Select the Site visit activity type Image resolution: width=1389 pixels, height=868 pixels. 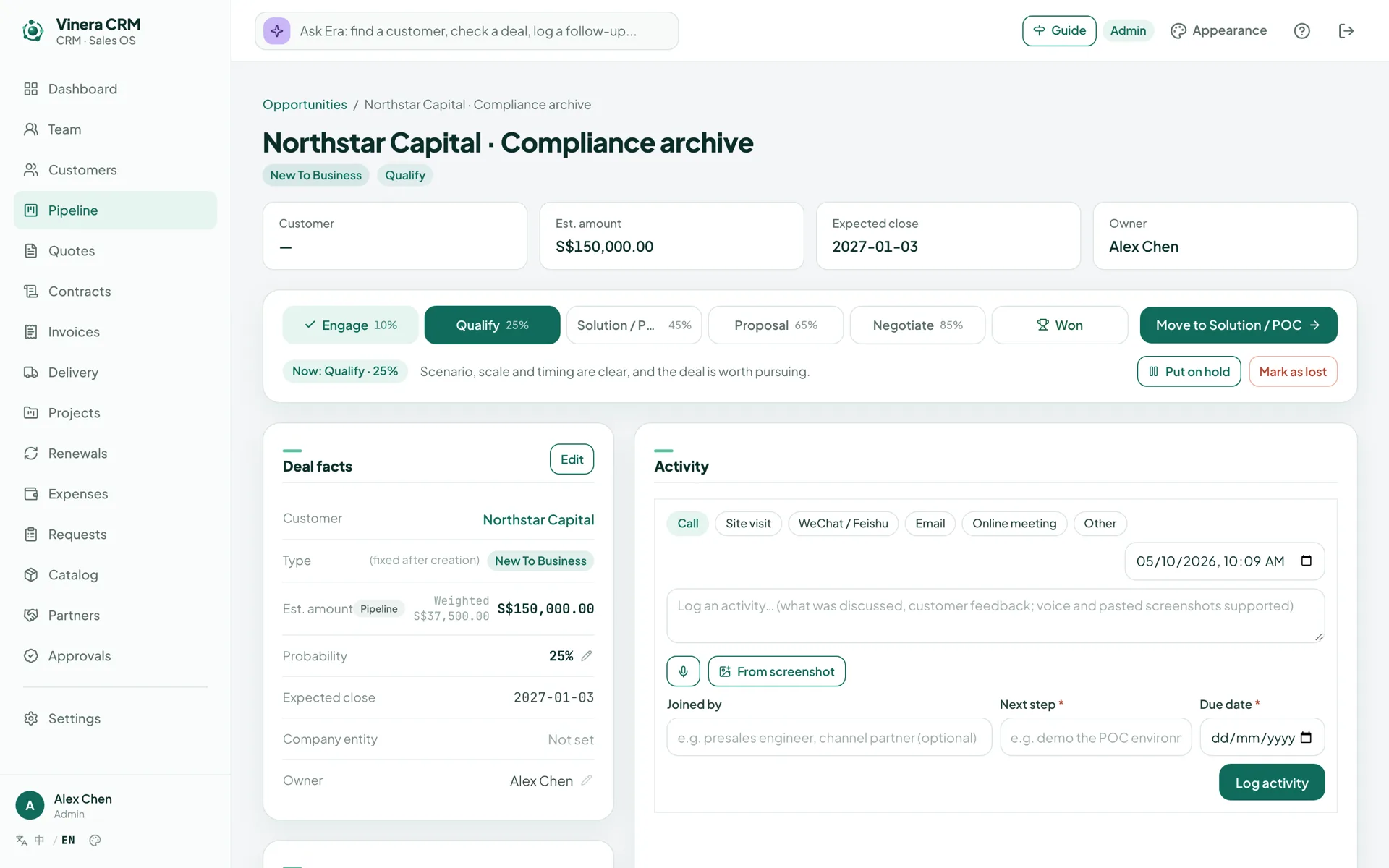pos(748,523)
